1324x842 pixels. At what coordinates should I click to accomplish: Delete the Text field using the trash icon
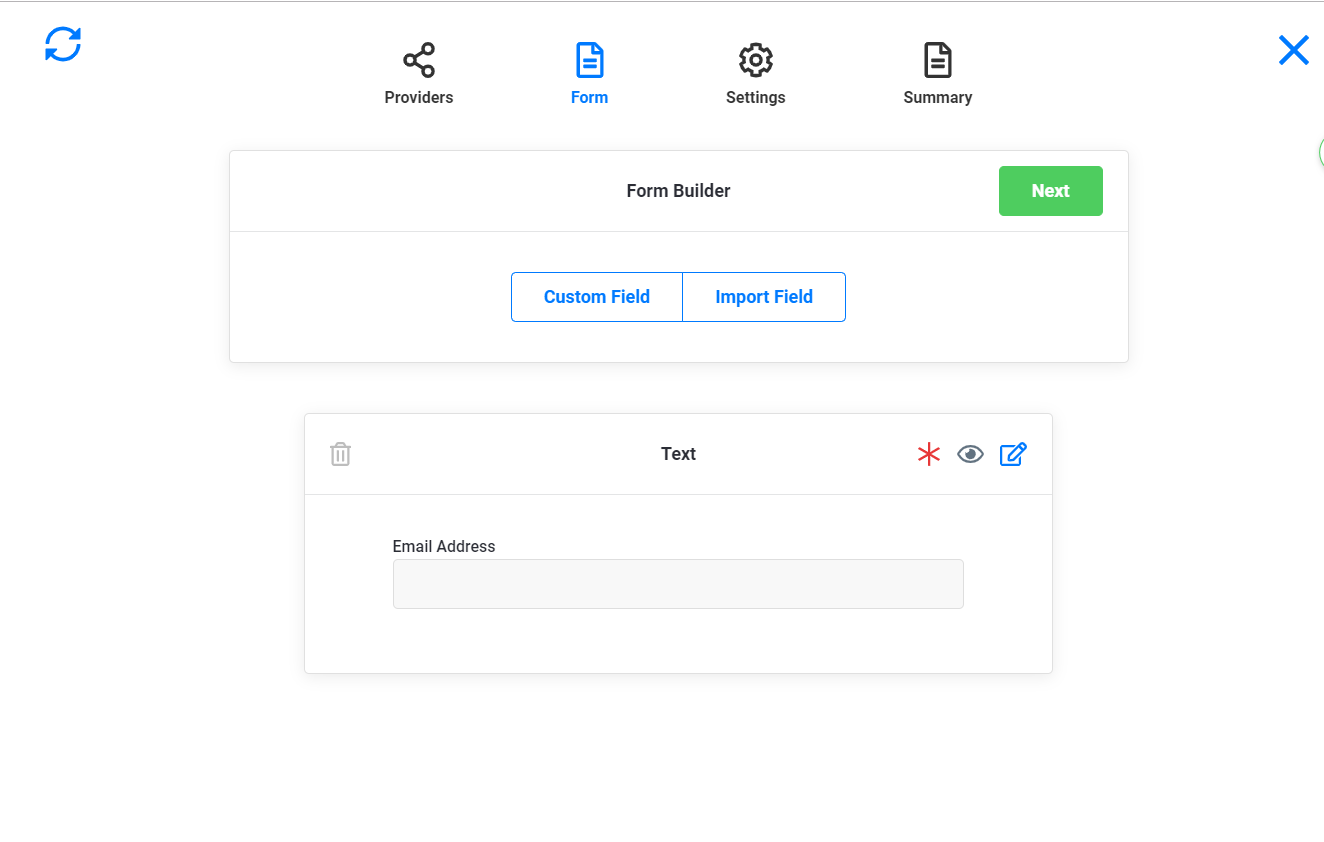[x=340, y=453]
